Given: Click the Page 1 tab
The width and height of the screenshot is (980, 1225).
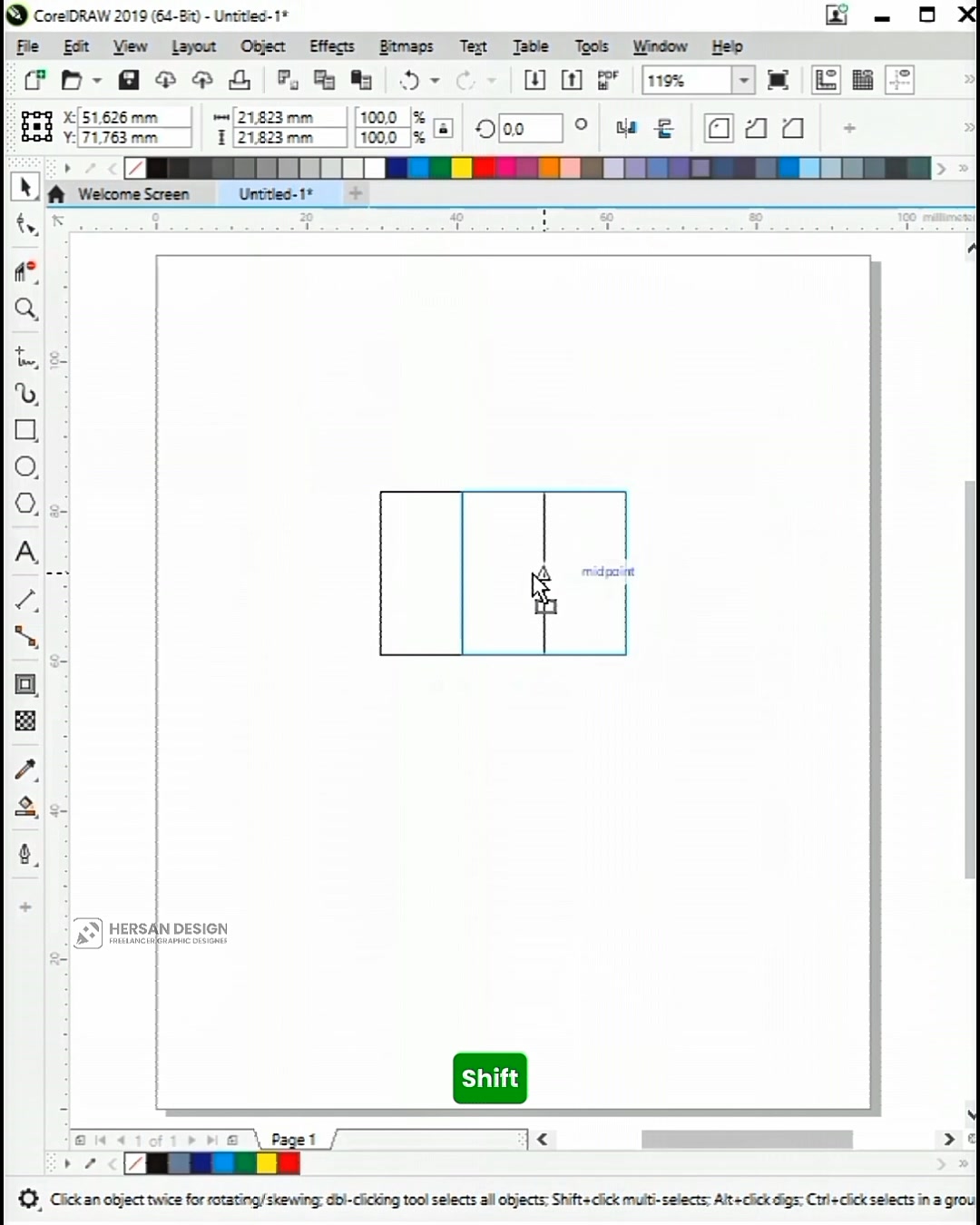Looking at the screenshot, I should (293, 1140).
